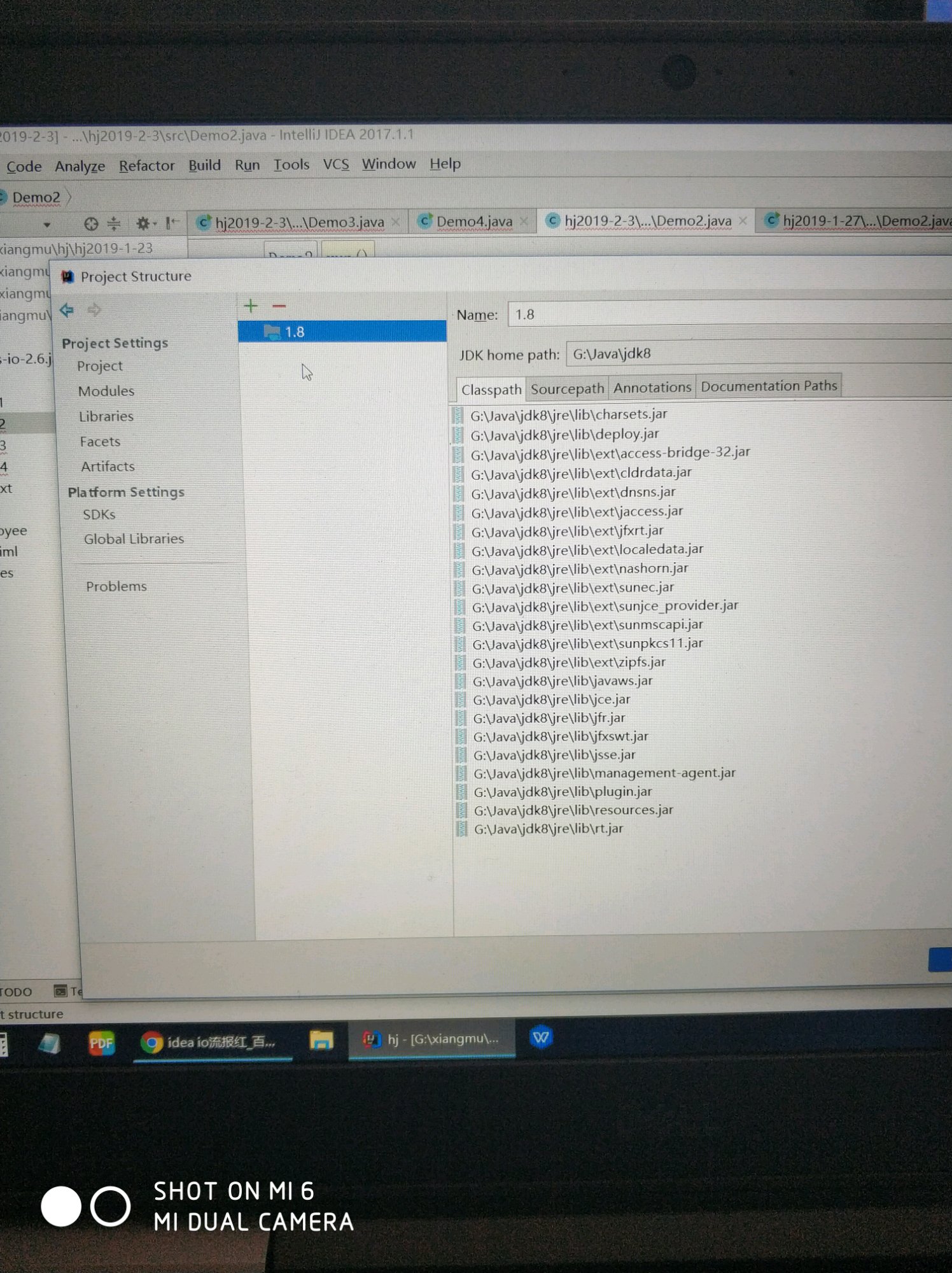
Task: Select the dnsns.jar classpath entry
Action: (x=573, y=492)
